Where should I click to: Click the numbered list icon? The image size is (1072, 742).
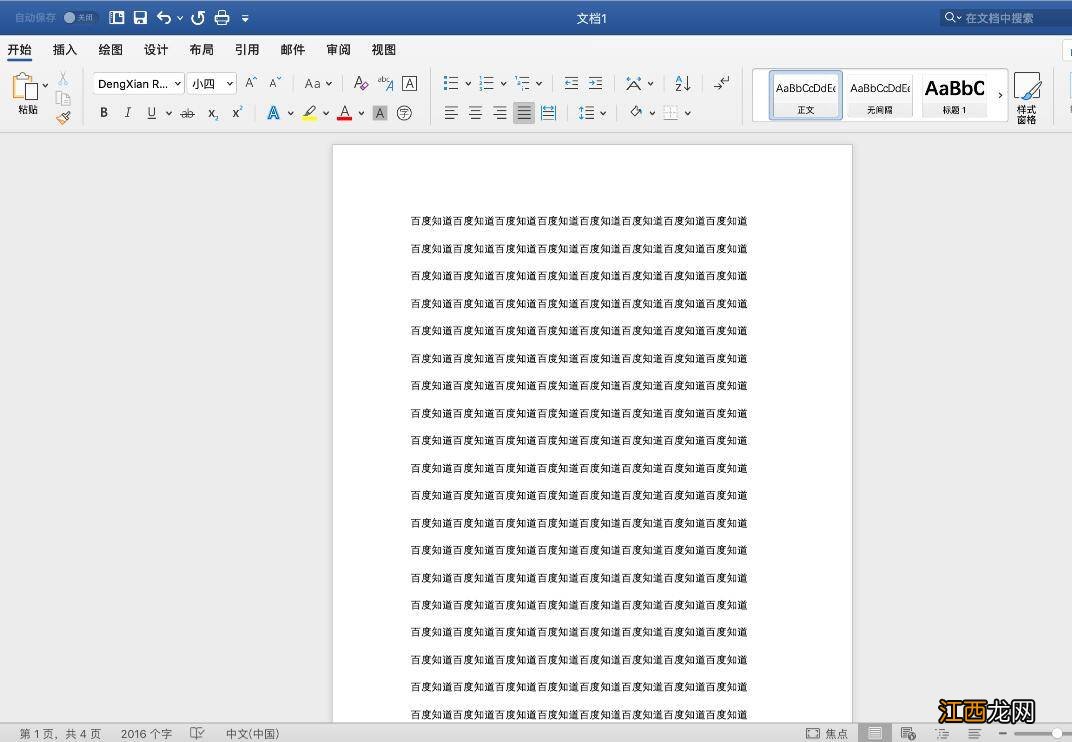[x=486, y=83]
